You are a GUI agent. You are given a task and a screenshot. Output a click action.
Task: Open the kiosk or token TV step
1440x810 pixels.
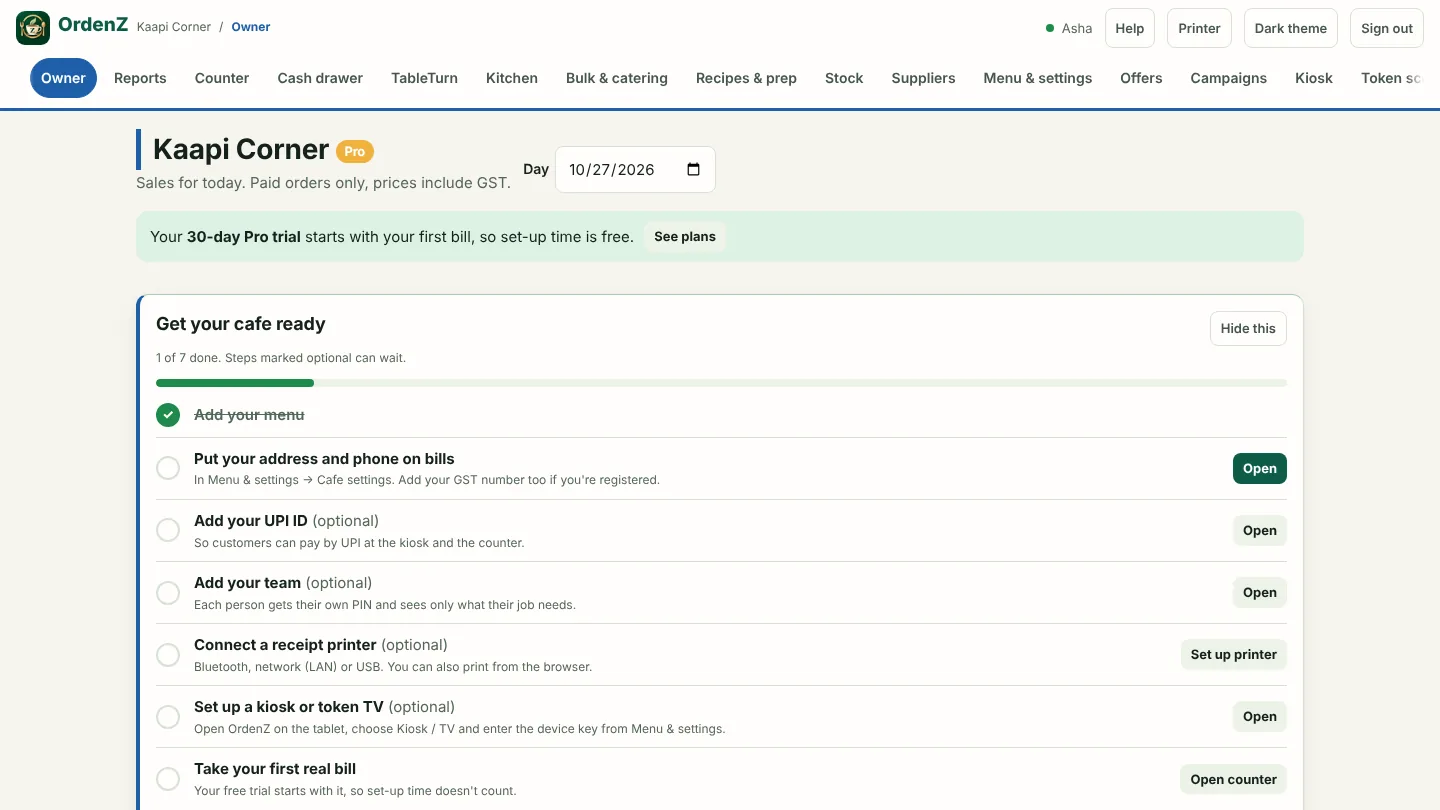1260,716
